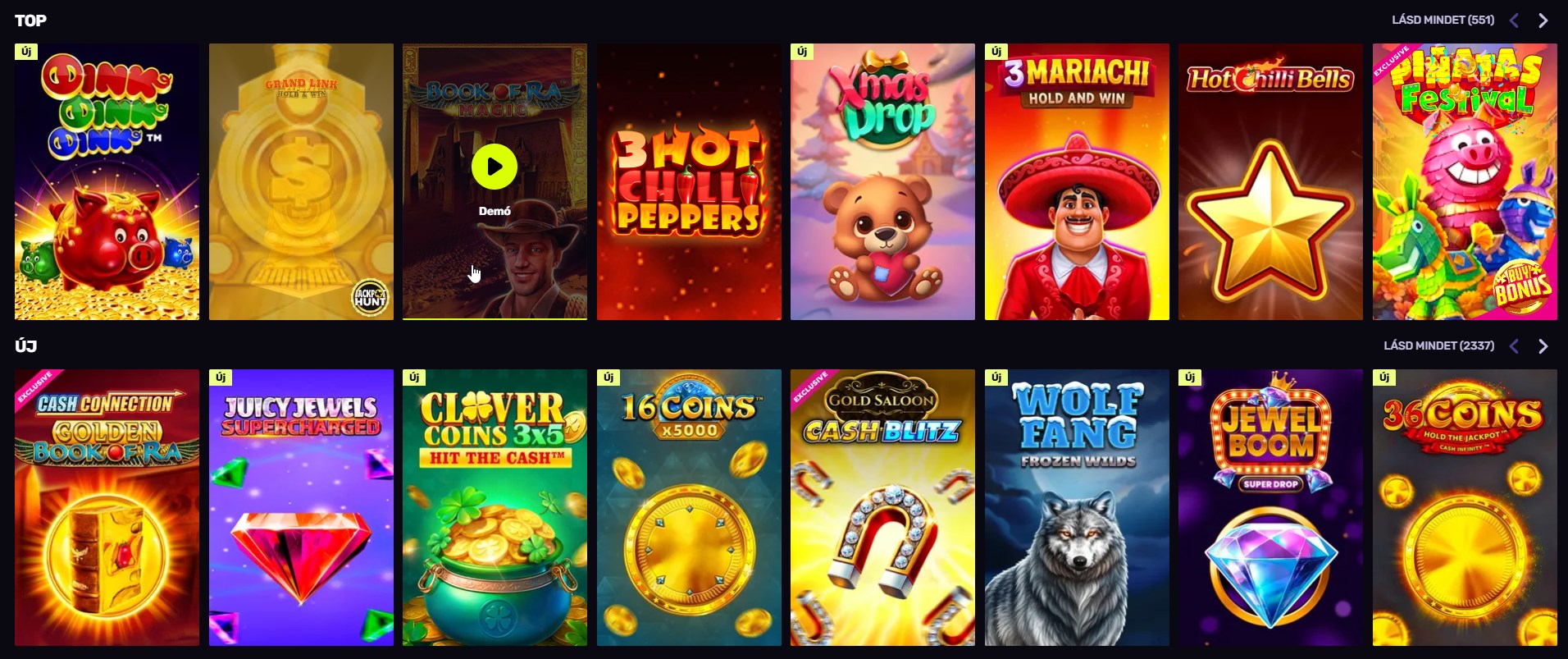Open Lásd mindet (551) link
The height and width of the screenshot is (659, 1568).
(x=1443, y=20)
